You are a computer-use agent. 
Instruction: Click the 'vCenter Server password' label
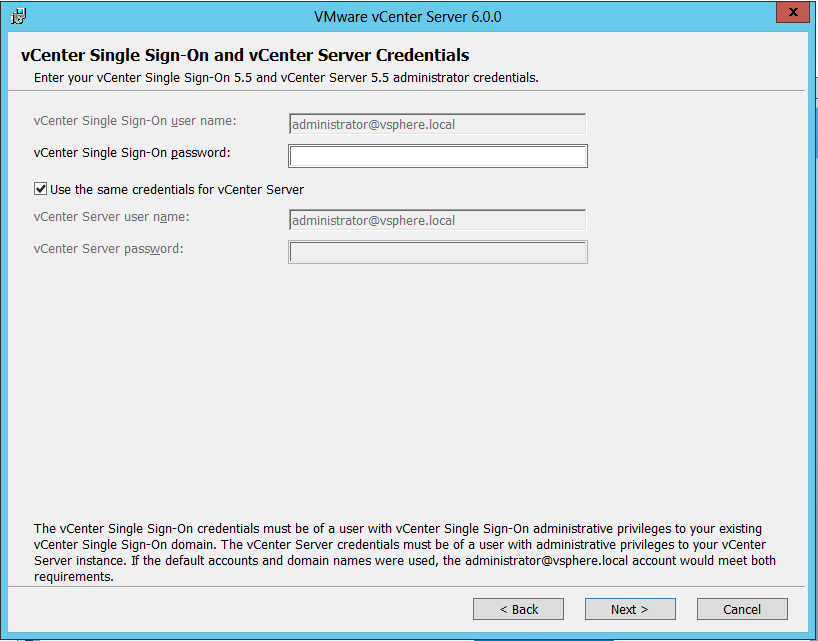(108, 248)
